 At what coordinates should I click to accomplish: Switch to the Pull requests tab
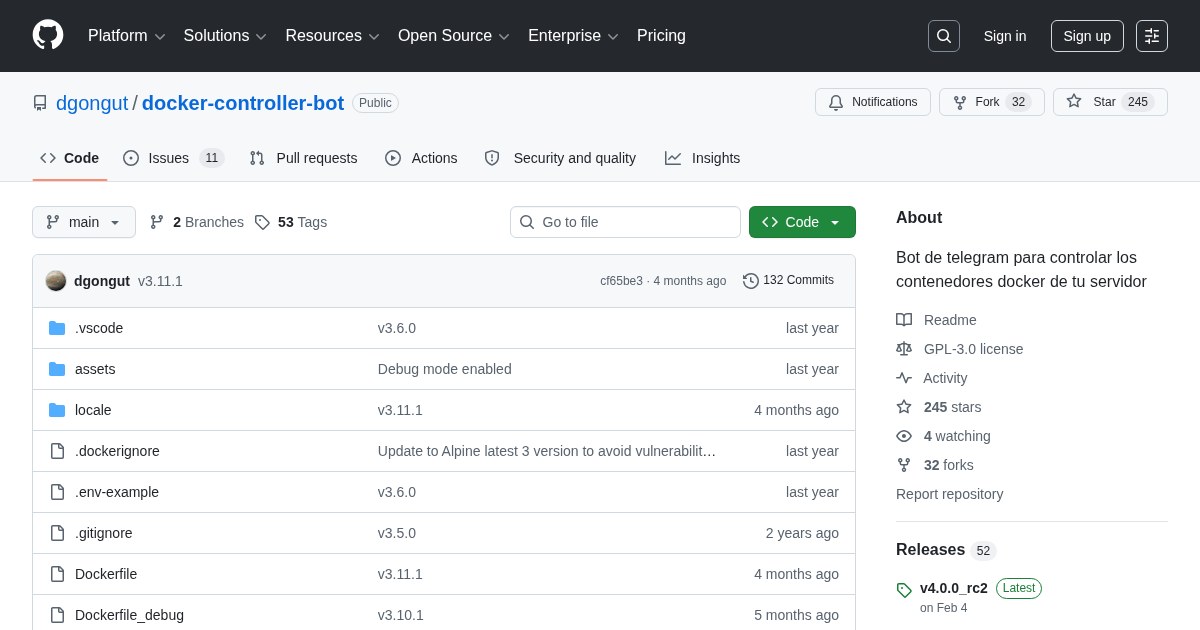(303, 158)
